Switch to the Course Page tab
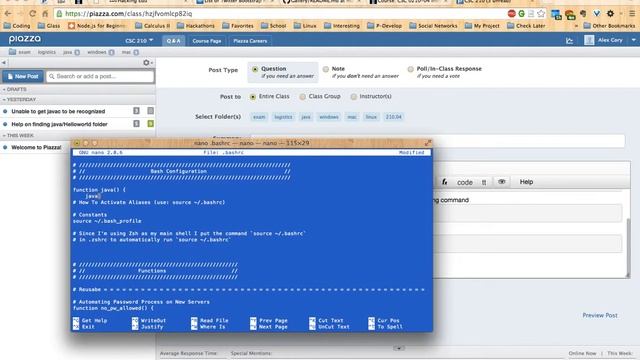640x360 pixels. tap(207, 41)
